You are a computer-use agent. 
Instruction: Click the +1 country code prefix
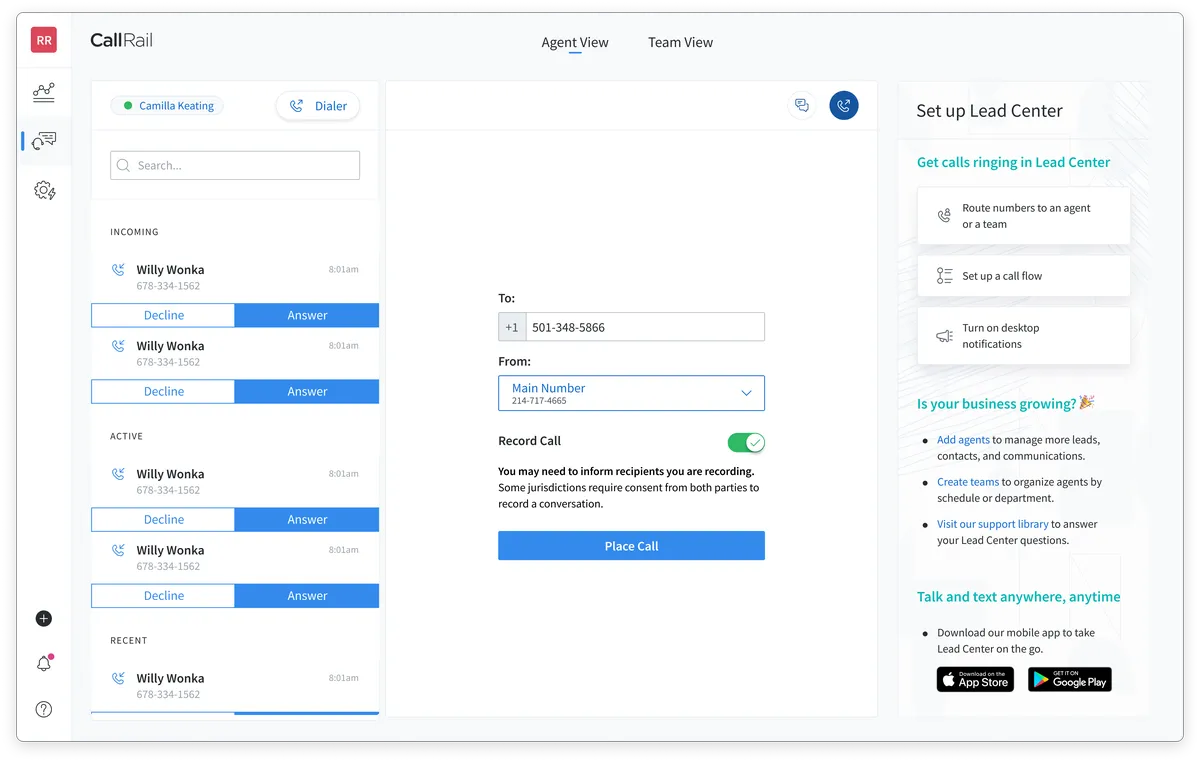point(512,327)
